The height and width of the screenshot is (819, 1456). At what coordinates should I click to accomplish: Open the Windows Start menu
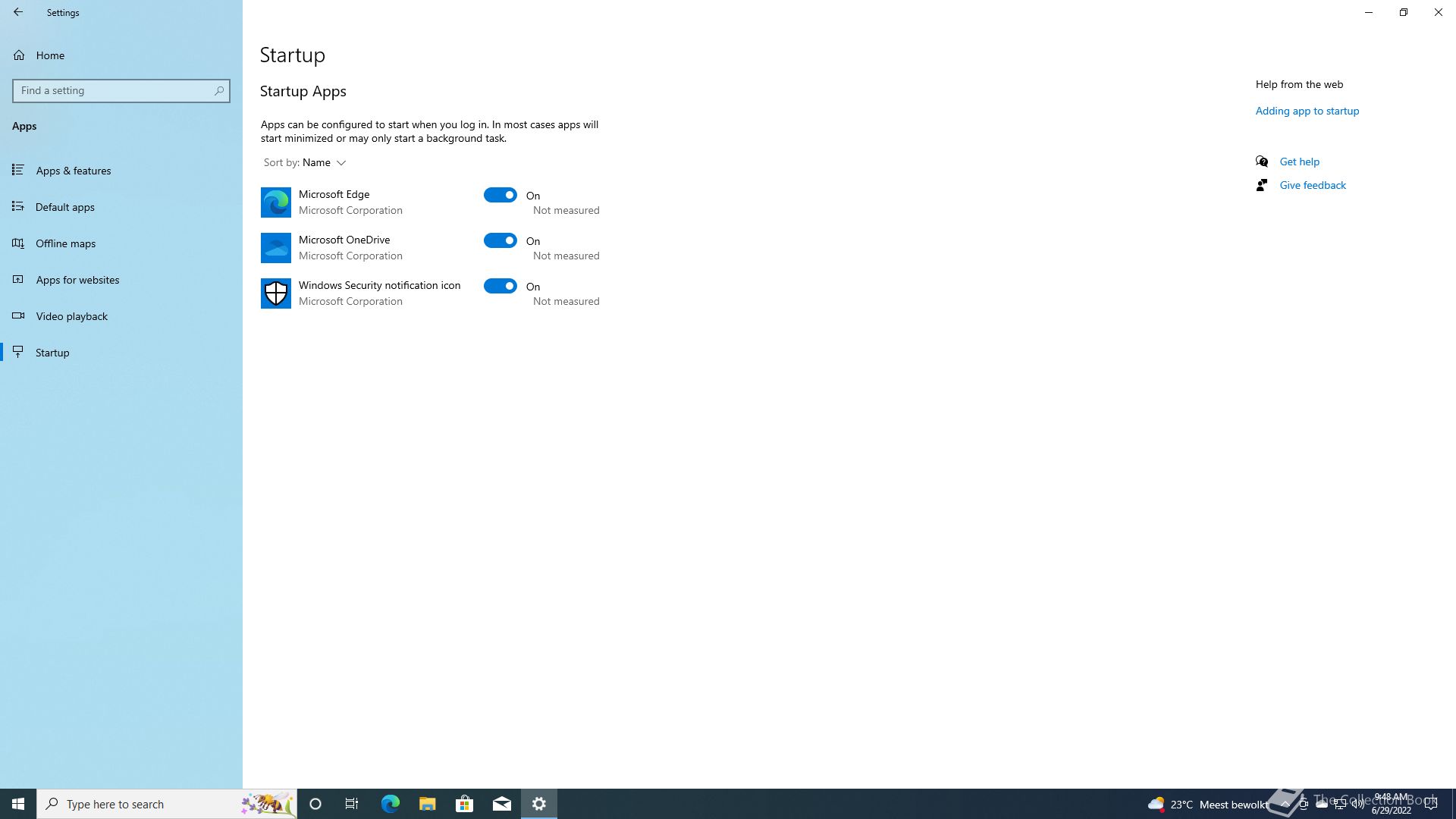click(18, 804)
